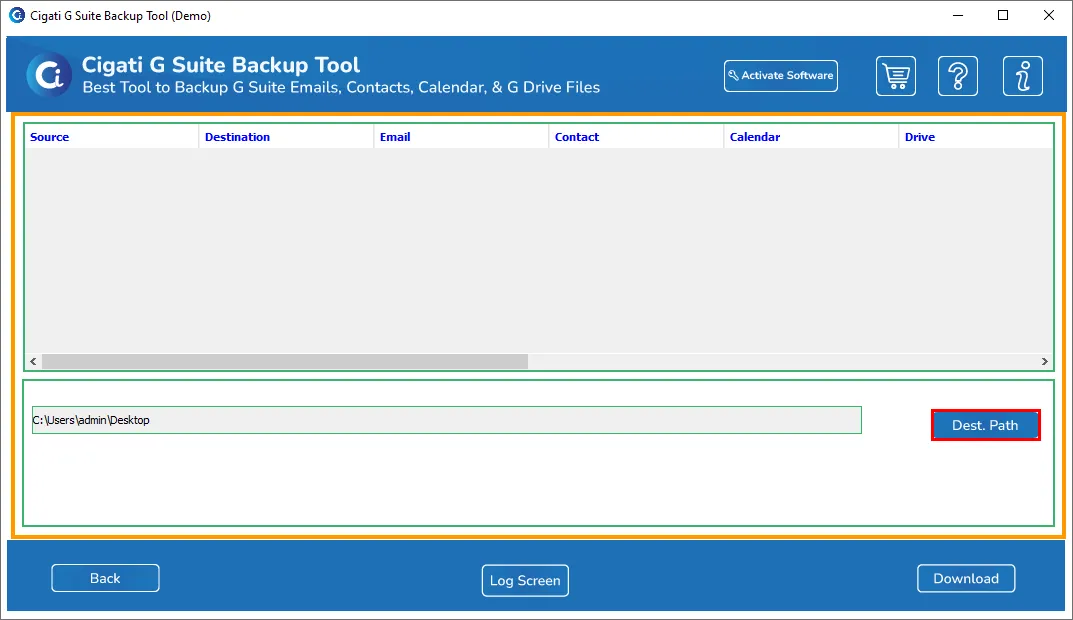Select the Contact column header
The image size is (1073, 620).
pyautogui.click(x=636, y=137)
